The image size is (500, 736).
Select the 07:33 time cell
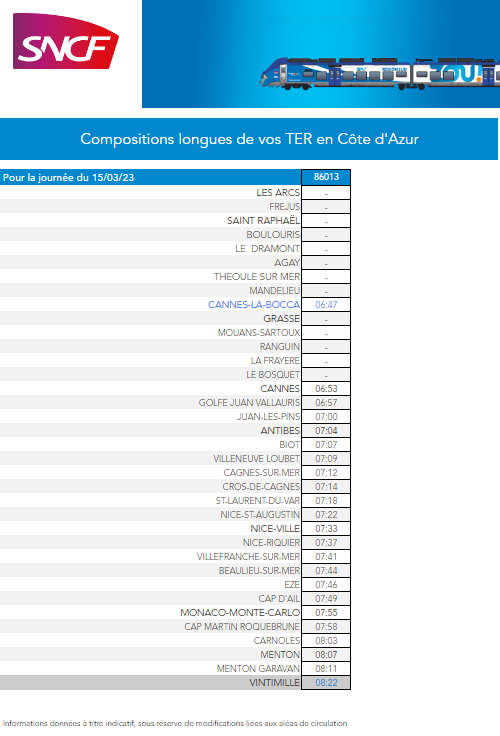pos(326,529)
